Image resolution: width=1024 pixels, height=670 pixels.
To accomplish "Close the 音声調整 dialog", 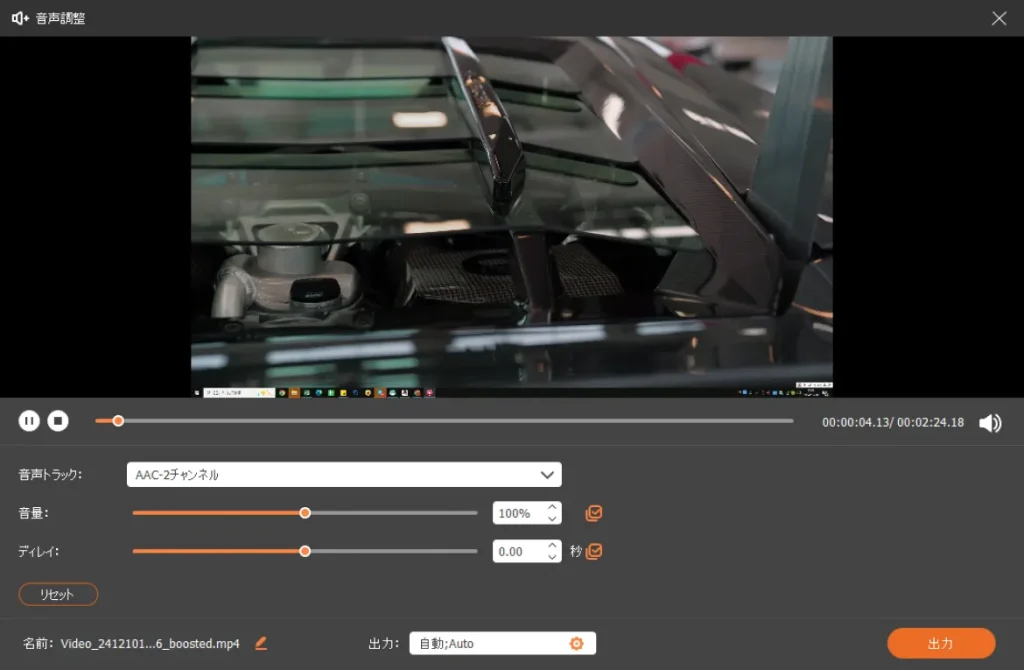I will coord(998,18).
